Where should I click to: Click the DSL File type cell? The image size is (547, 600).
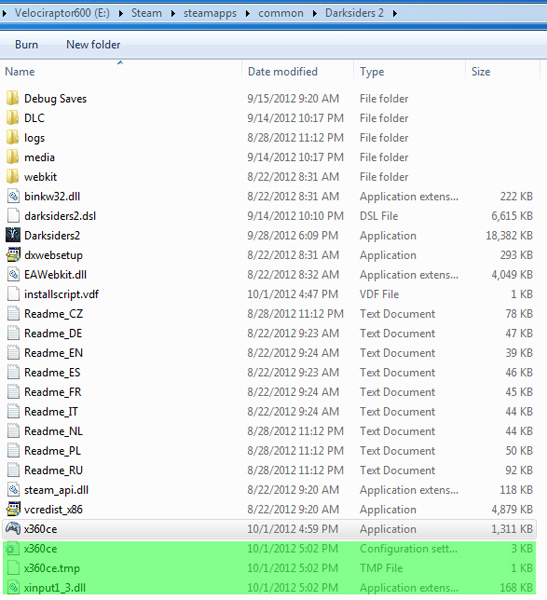(379, 216)
